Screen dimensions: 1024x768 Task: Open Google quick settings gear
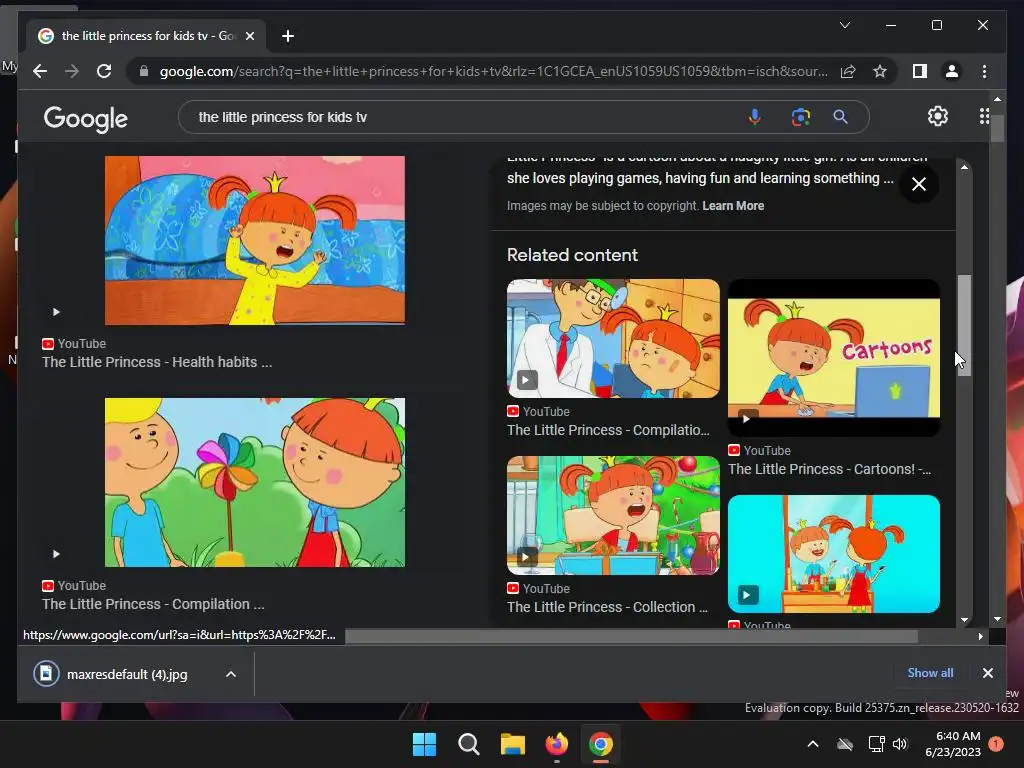tap(938, 116)
